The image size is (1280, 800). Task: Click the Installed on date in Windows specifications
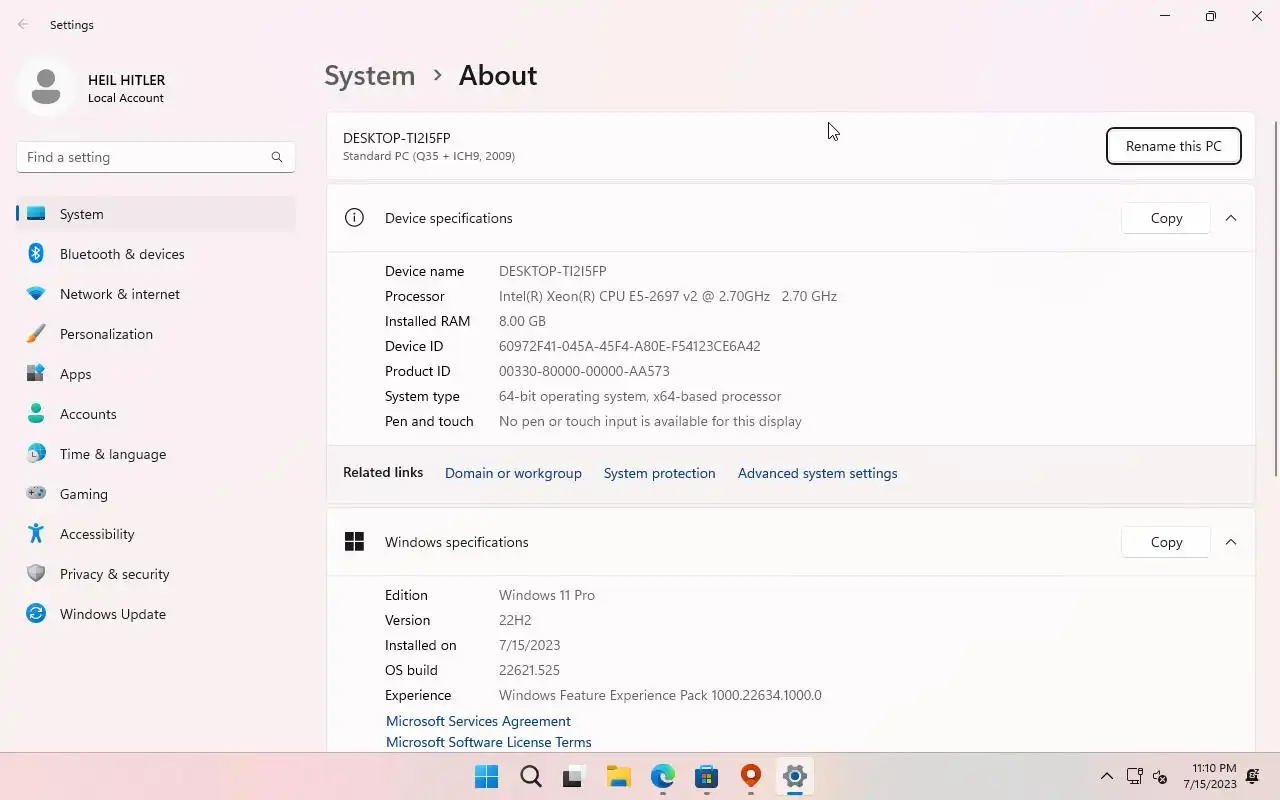[529, 645]
